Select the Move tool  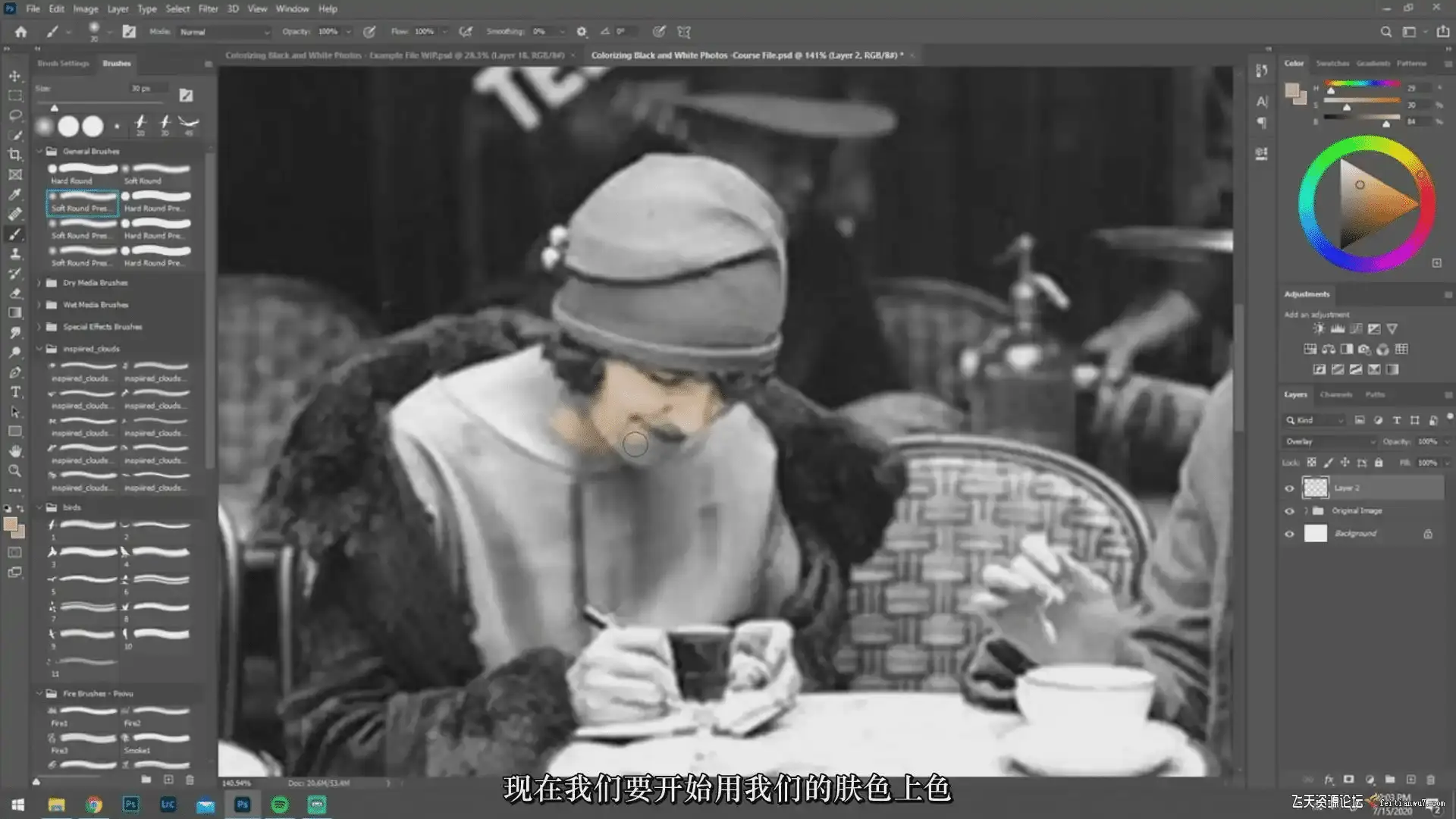[x=14, y=76]
